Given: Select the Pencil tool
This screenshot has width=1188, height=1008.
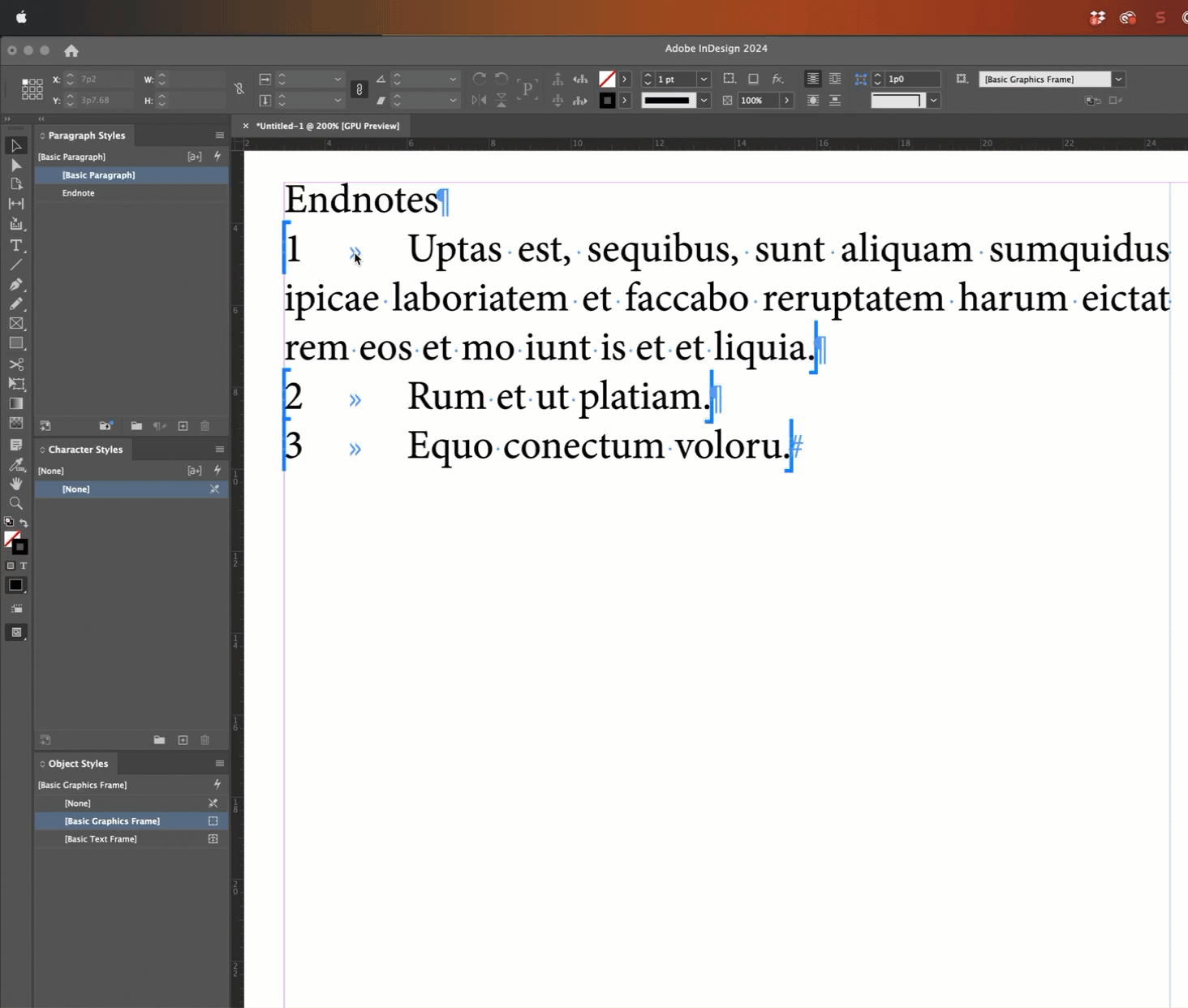Looking at the screenshot, I should point(16,304).
